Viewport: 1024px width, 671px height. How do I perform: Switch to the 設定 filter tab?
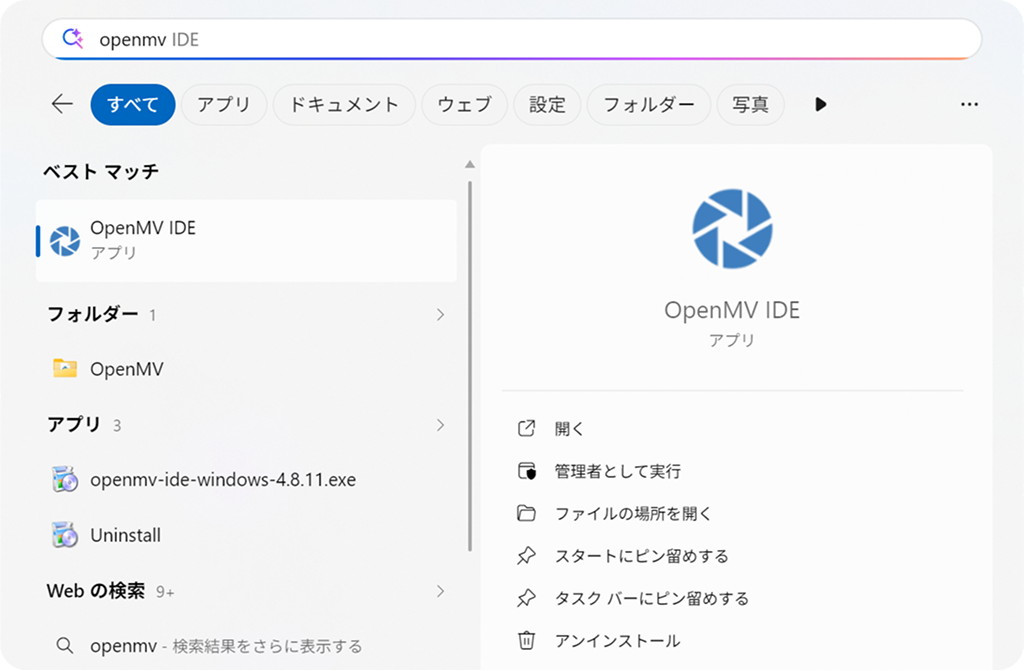click(x=547, y=105)
